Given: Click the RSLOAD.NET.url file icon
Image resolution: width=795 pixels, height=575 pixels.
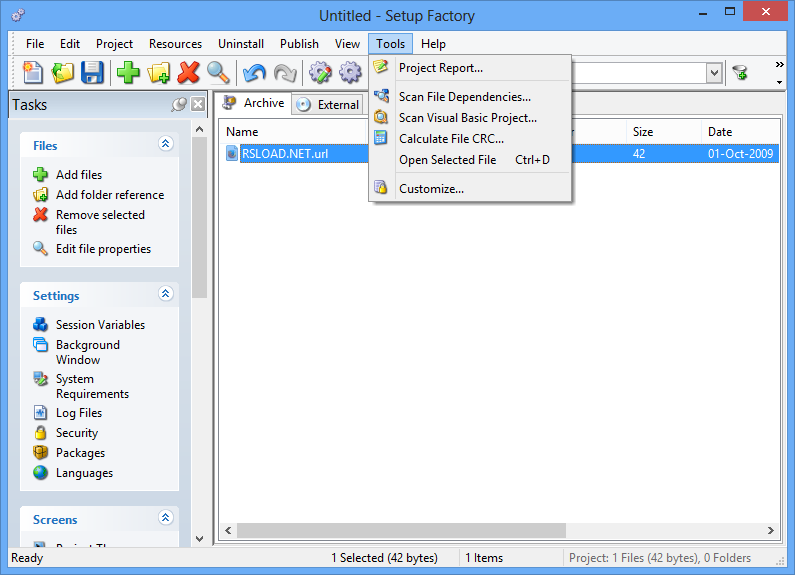Looking at the screenshot, I should 232,154.
